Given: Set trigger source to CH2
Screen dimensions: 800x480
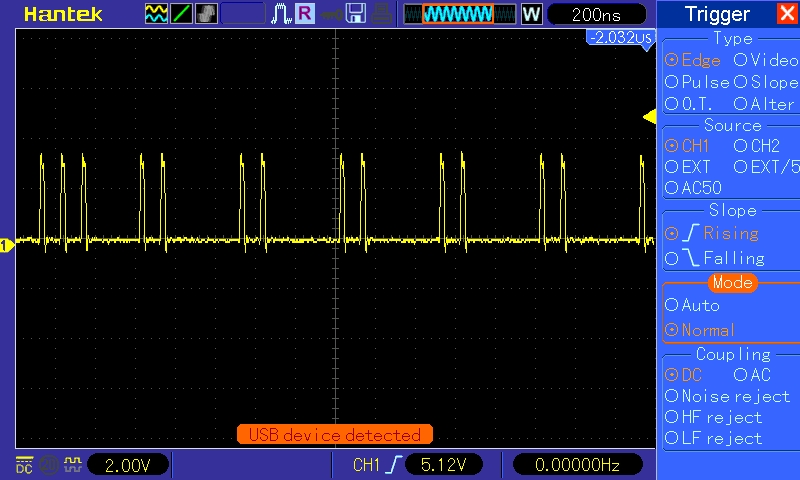Looking at the screenshot, I should pos(757,146).
